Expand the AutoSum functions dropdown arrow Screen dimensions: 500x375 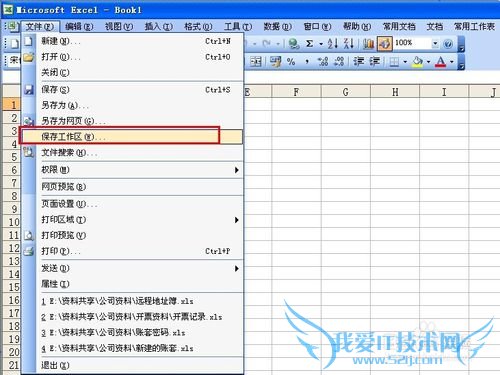321,44
